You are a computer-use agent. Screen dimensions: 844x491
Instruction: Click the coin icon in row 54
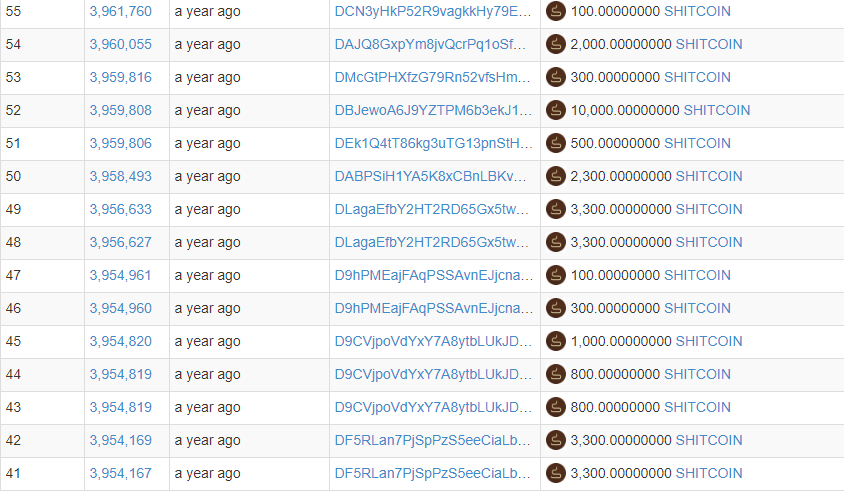[x=555, y=44]
